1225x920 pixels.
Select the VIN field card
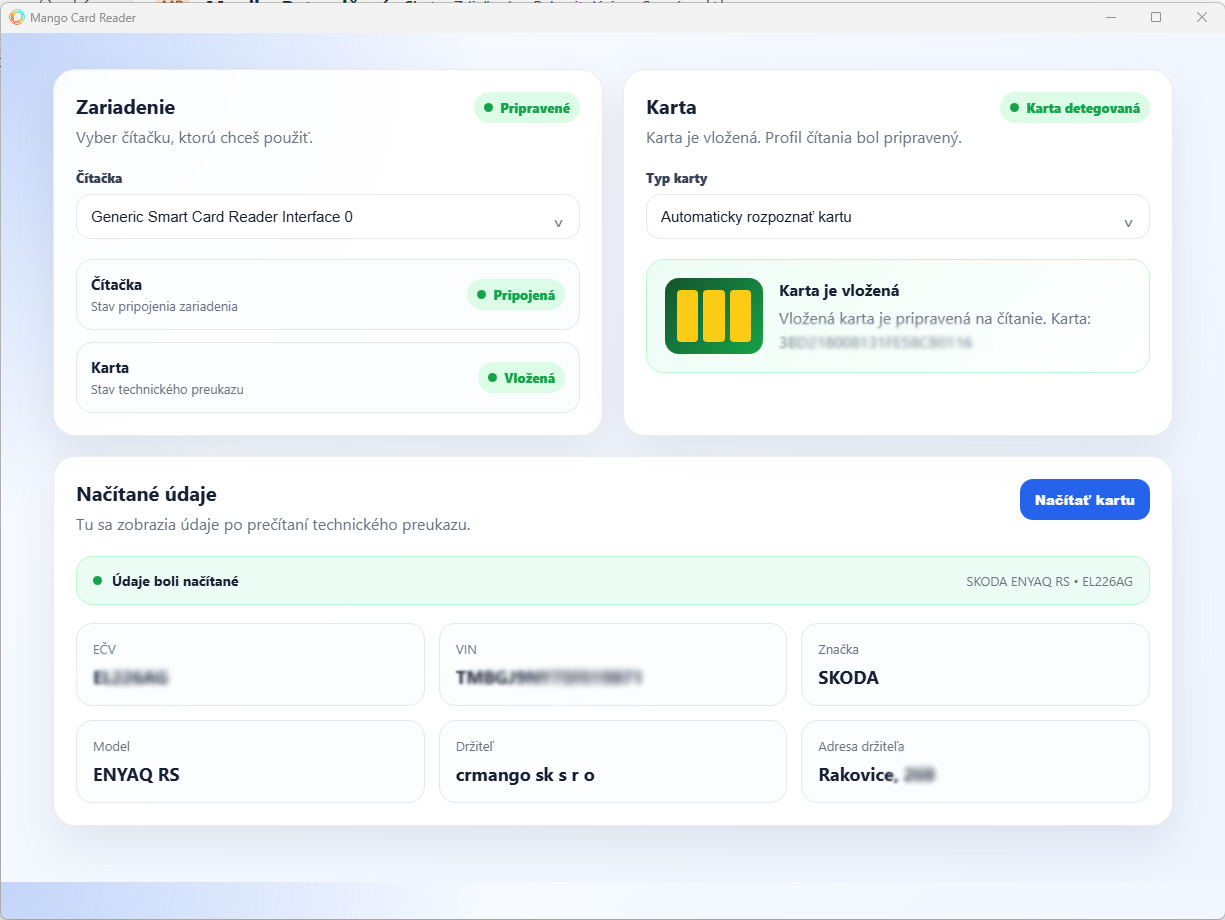tap(613, 665)
